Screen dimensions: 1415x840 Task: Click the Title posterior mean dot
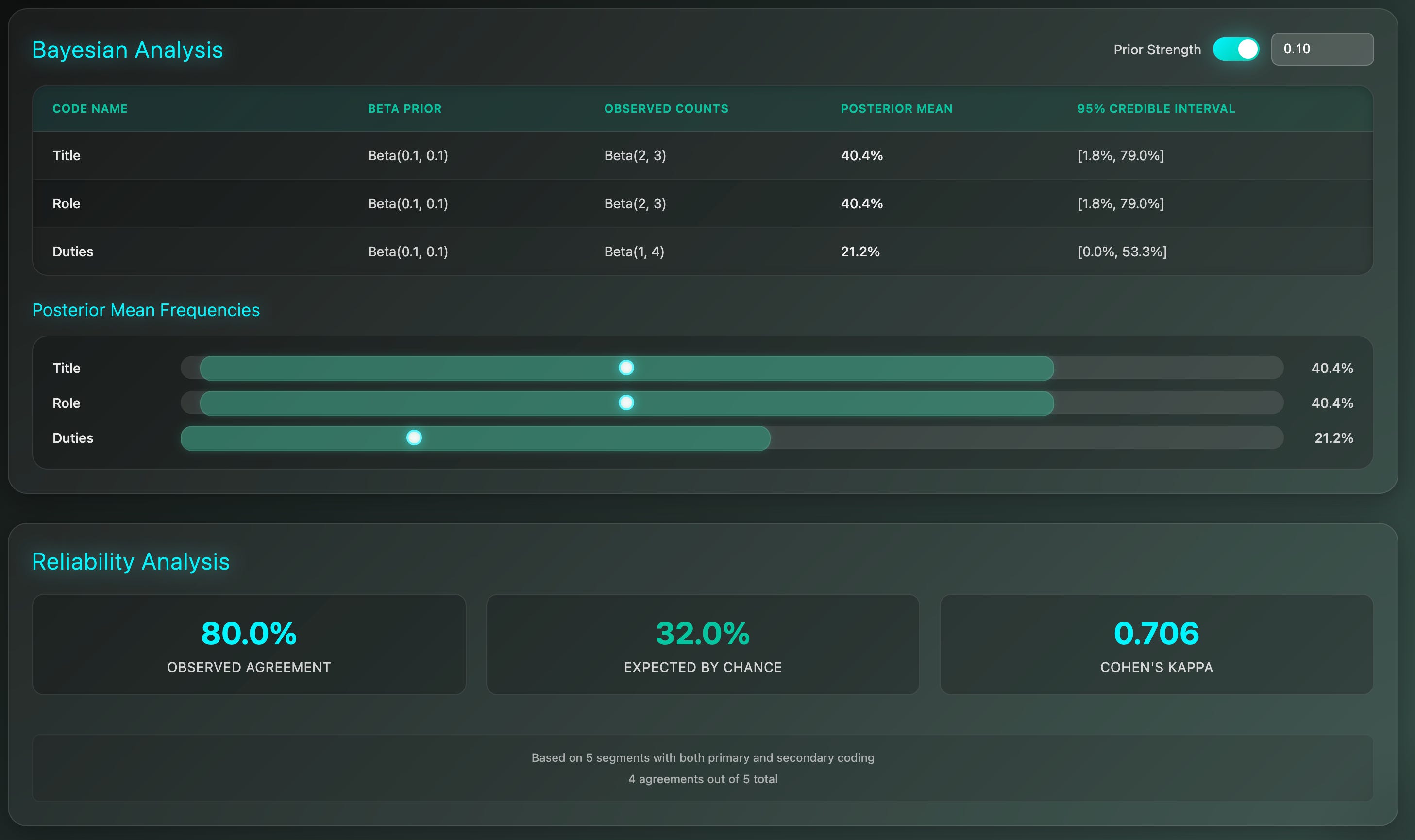click(626, 368)
